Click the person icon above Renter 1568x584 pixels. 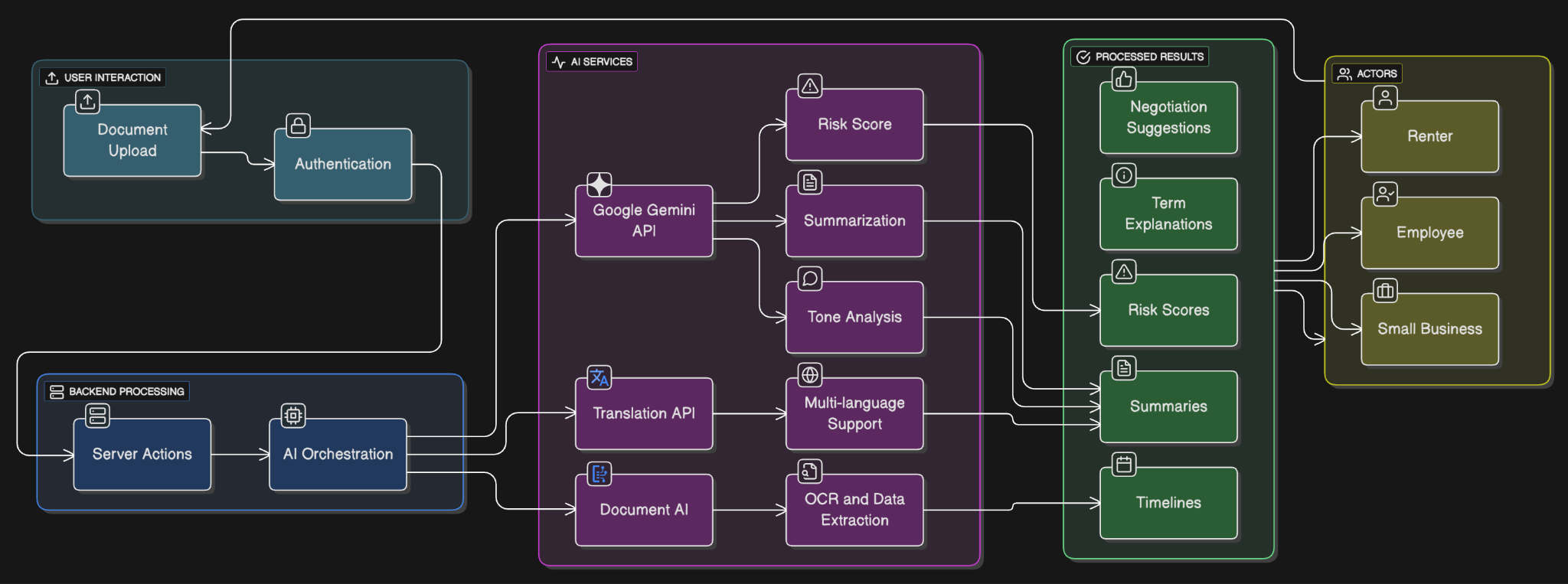pyautogui.click(x=1385, y=98)
